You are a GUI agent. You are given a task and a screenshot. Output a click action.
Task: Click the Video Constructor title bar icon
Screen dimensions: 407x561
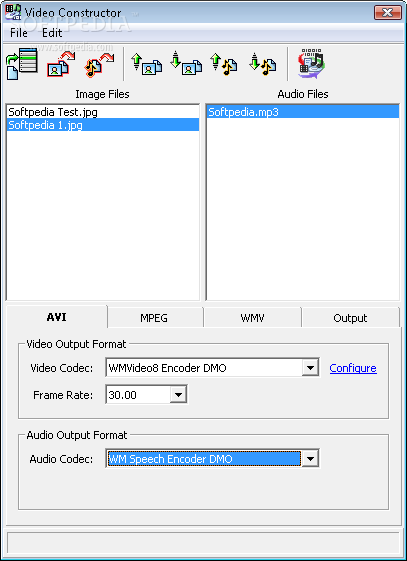coord(14,13)
